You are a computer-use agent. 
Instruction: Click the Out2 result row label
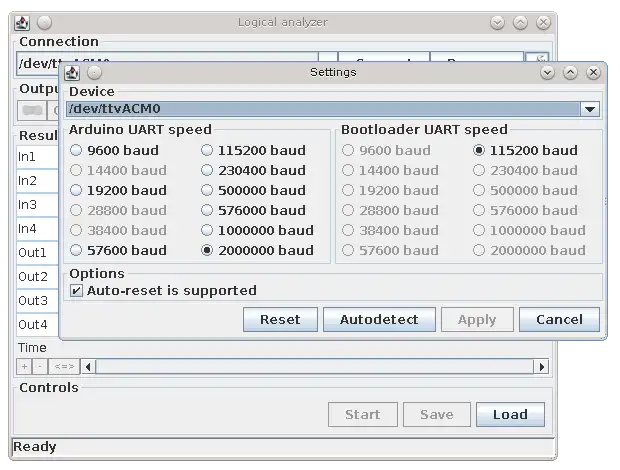point(33,277)
